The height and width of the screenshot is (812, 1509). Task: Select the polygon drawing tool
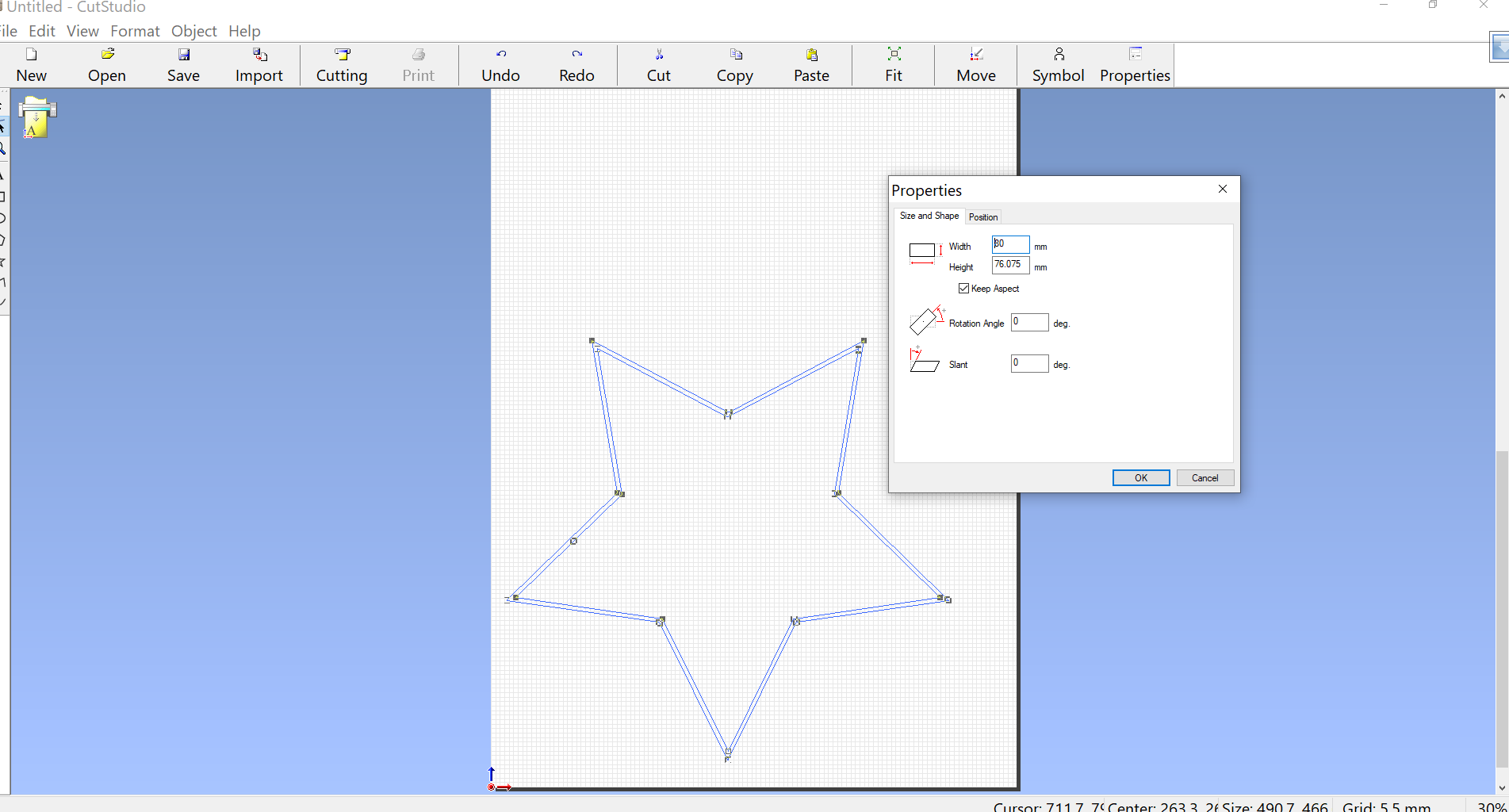[x=2, y=239]
